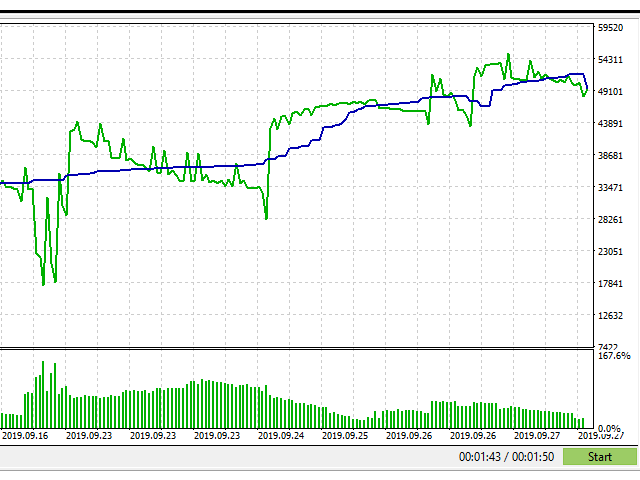640x480 pixels.
Task: Click the 2019.09.16 date label
Action: (25, 436)
